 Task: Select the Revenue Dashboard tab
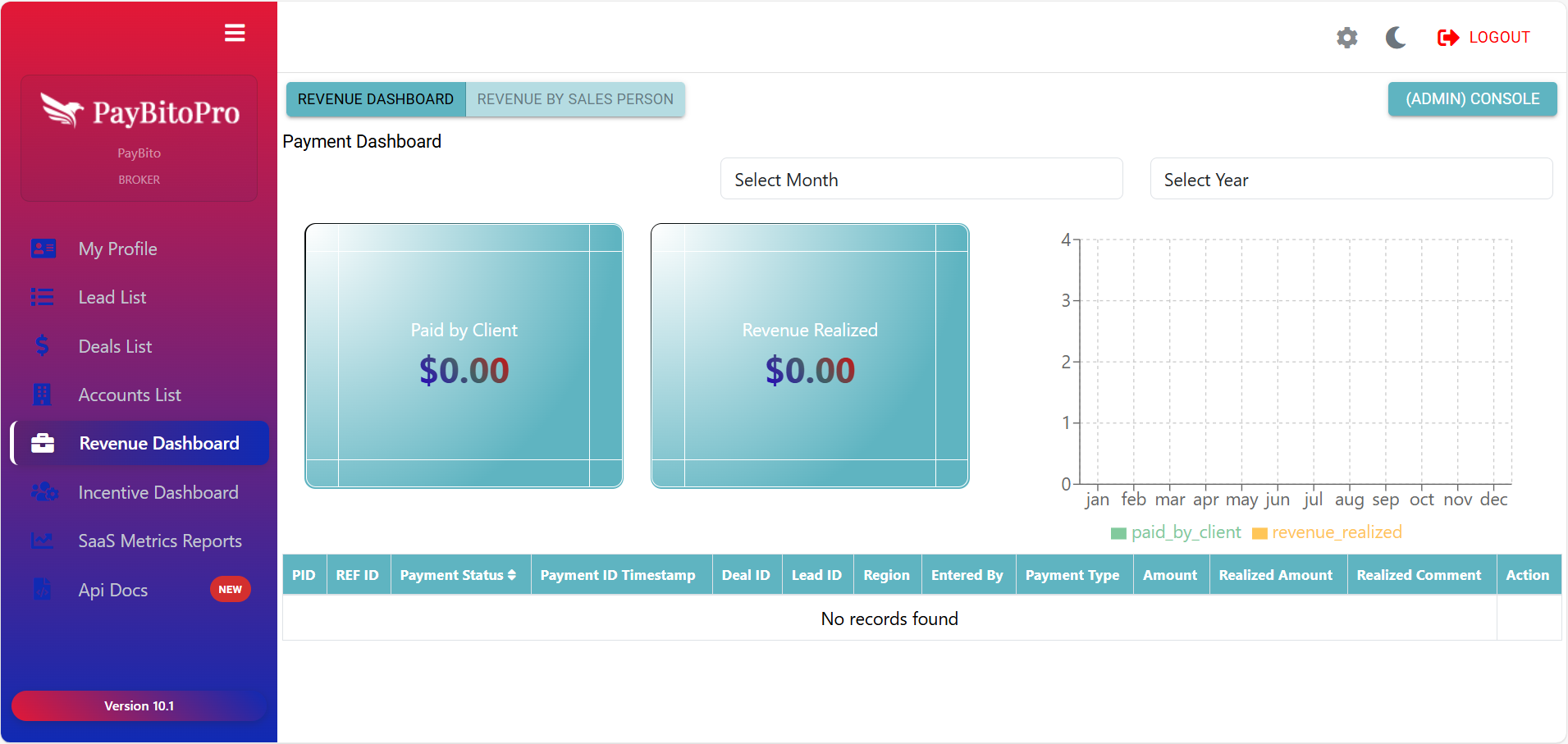point(376,99)
